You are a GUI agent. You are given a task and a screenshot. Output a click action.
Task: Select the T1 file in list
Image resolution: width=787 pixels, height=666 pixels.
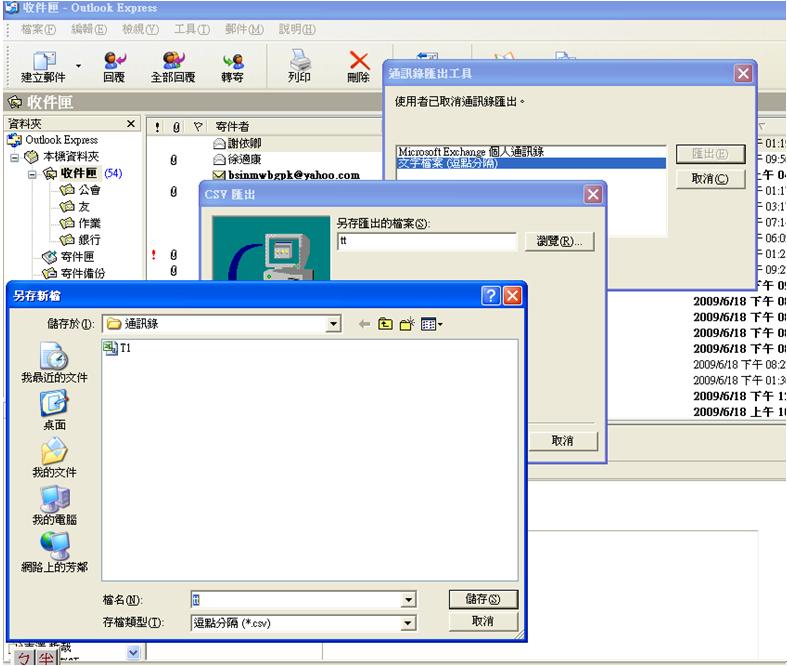click(x=117, y=347)
